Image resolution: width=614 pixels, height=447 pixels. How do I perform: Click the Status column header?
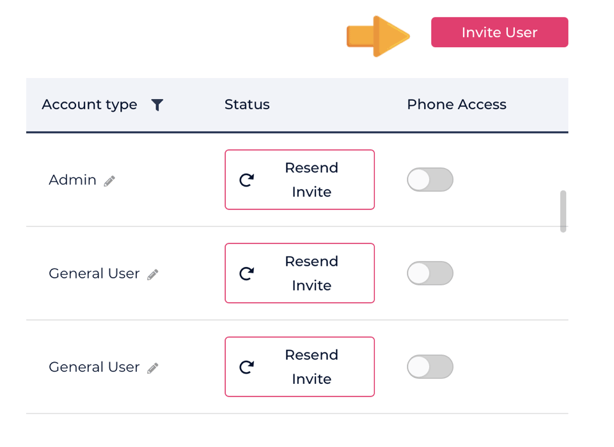click(x=247, y=105)
